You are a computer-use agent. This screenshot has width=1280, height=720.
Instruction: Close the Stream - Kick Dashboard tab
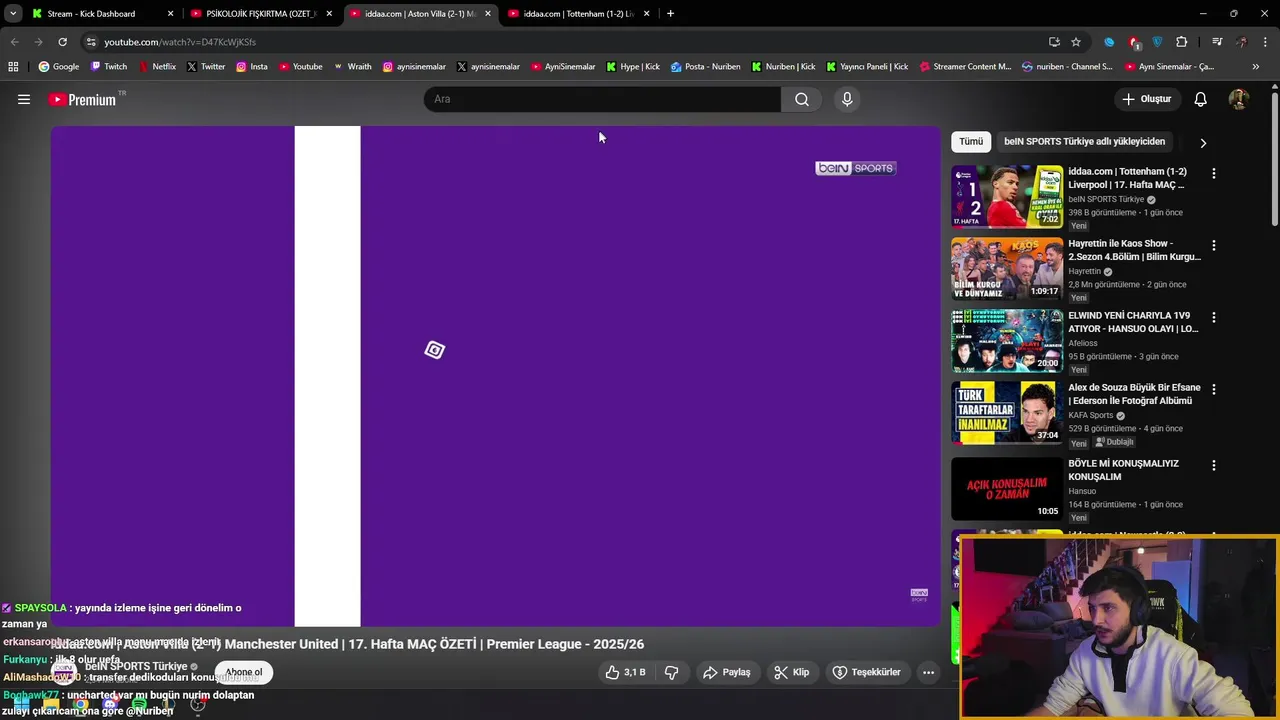171,14
